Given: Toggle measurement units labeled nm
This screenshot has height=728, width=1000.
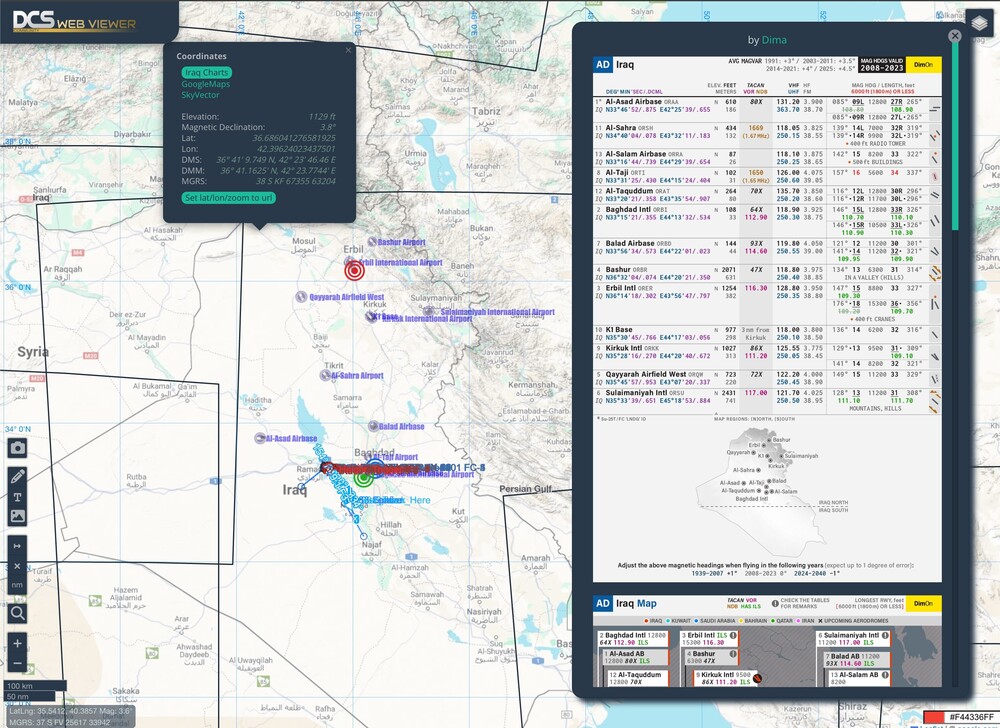Looking at the screenshot, I should click(17, 585).
